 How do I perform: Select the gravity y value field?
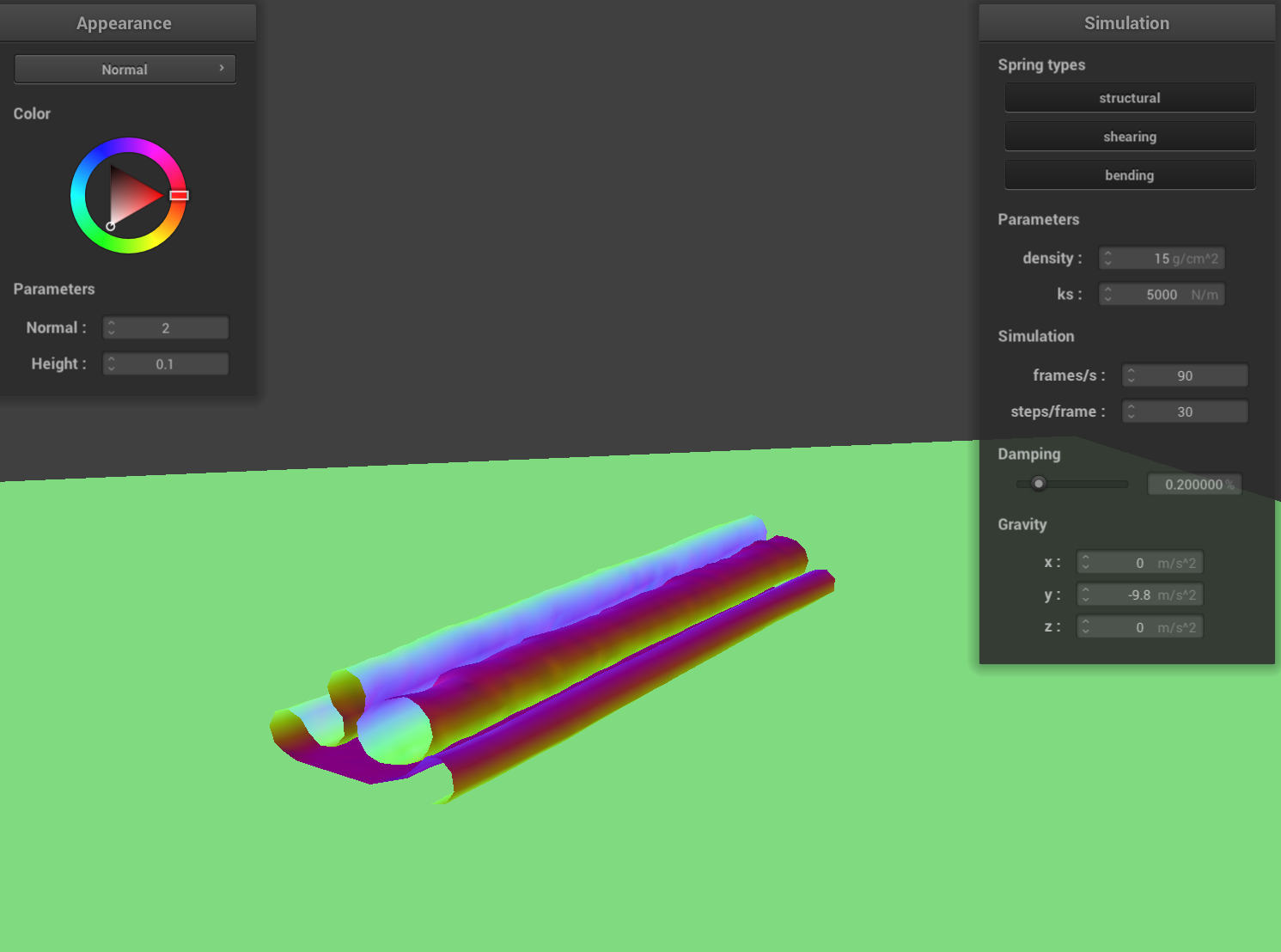click(1140, 595)
